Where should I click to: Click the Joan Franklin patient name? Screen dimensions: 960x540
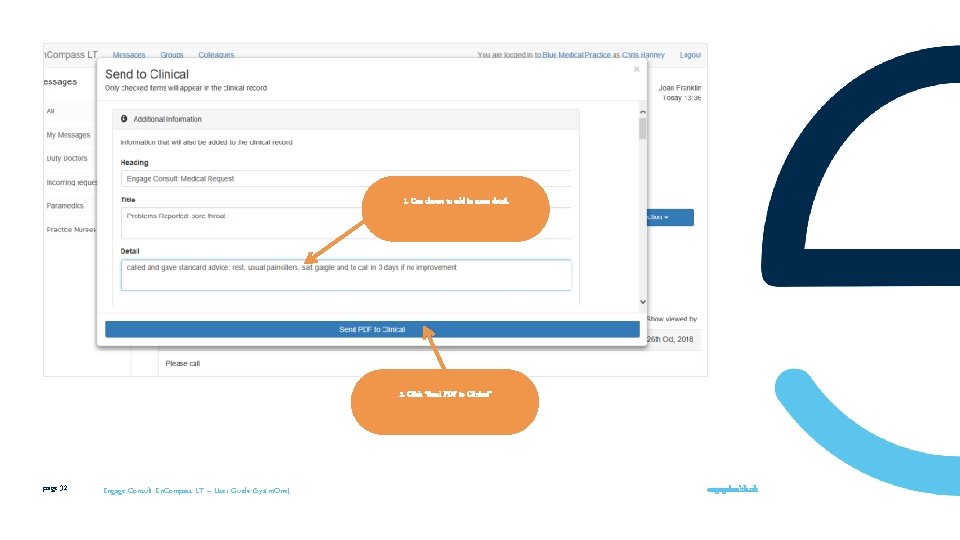point(680,88)
